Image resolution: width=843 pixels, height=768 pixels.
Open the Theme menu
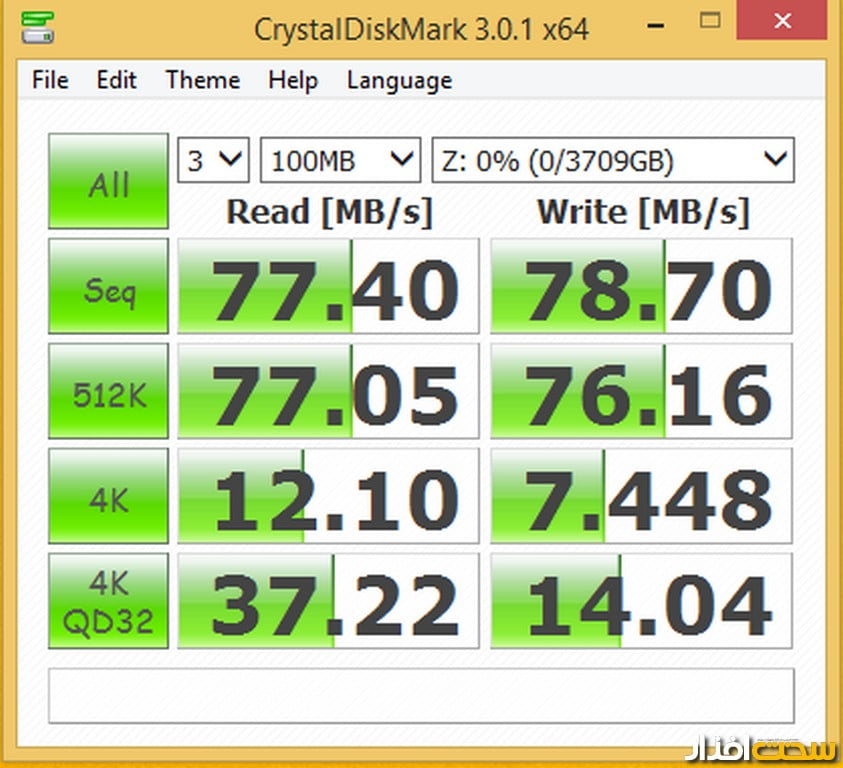(202, 81)
